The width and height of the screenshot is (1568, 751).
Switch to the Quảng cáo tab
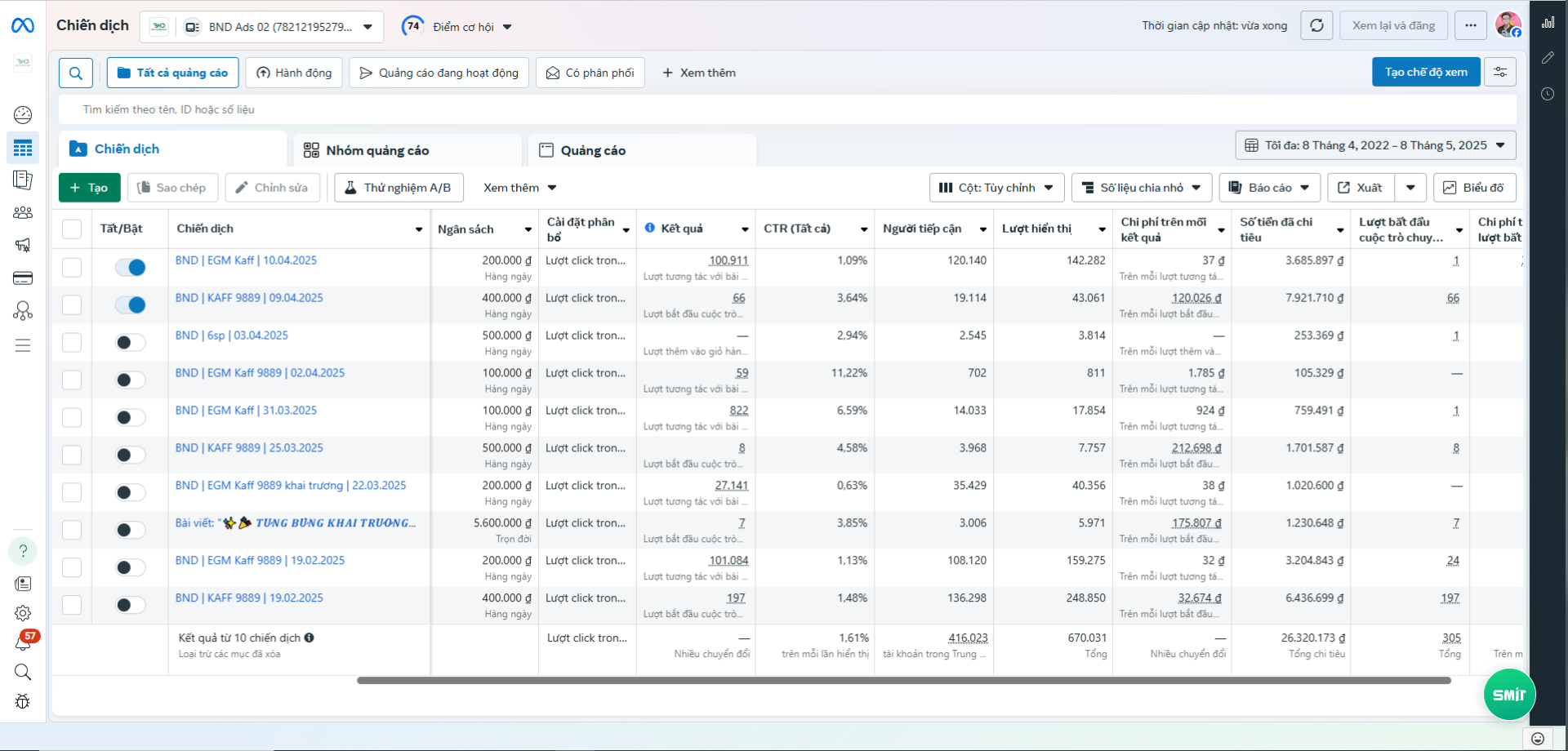(643, 150)
